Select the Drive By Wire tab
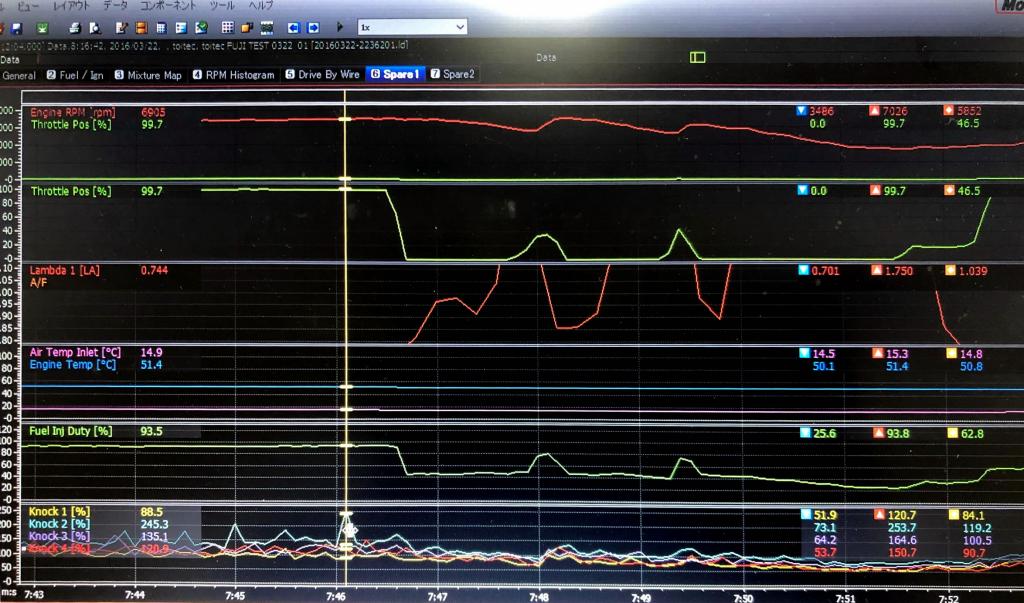 coord(323,75)
